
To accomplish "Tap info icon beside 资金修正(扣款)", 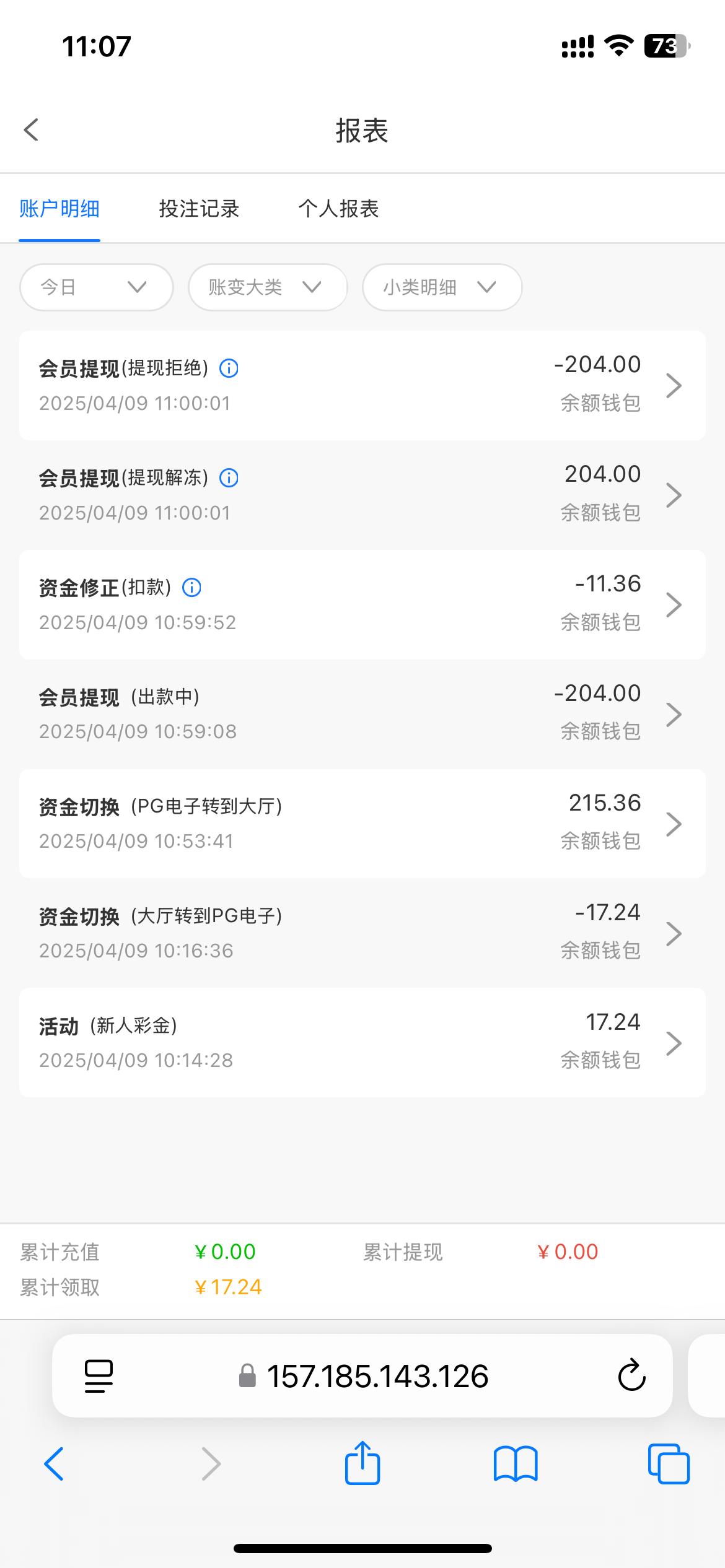I will click(x=191, y=588).
